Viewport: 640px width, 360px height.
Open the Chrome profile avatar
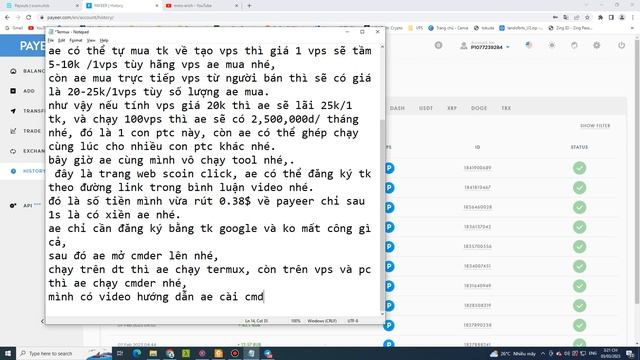[x=622, y=18]
